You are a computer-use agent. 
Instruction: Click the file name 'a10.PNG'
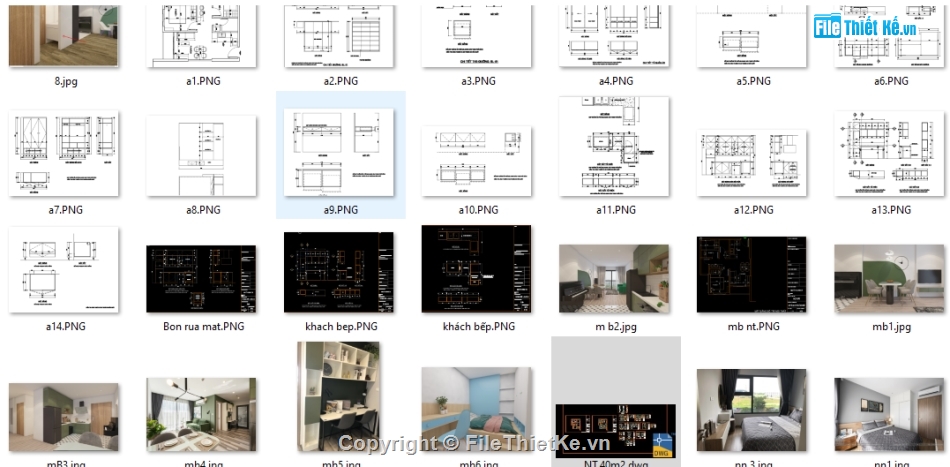click(x=478, y=210)
